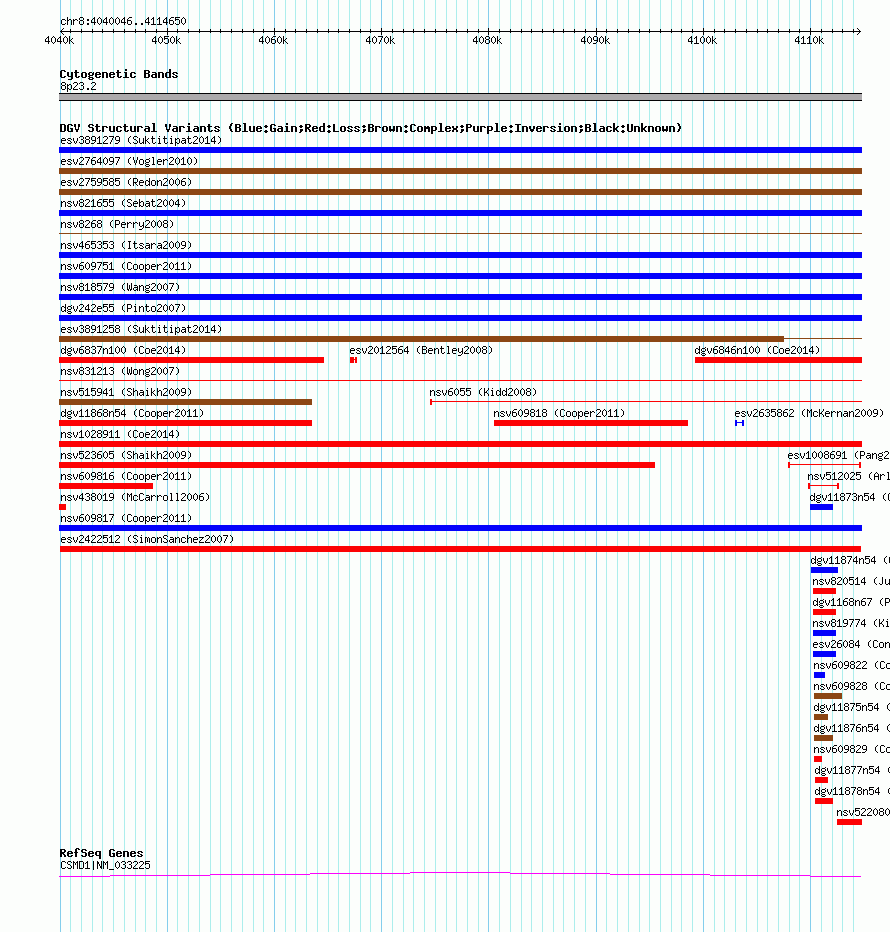Open dgv242e55 (Pinto2007) variant label

[x=123, y=308]
